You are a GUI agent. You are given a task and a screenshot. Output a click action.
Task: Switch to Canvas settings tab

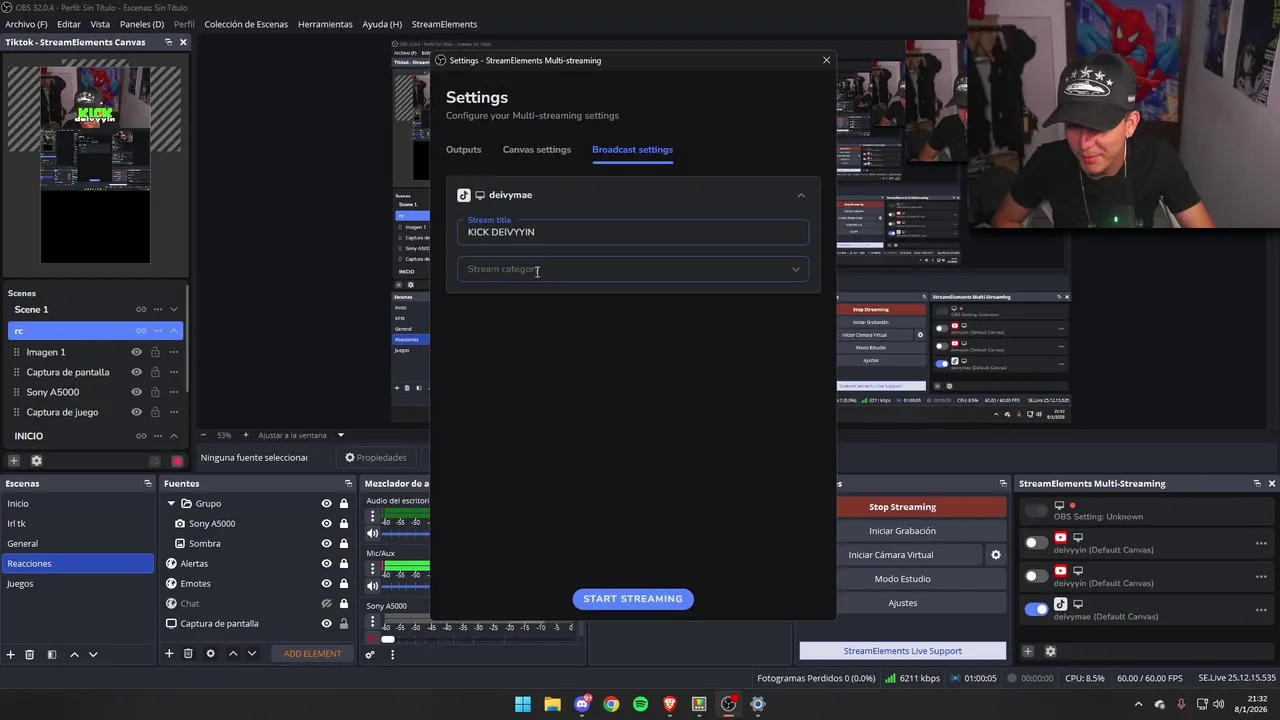pos(537,150)
